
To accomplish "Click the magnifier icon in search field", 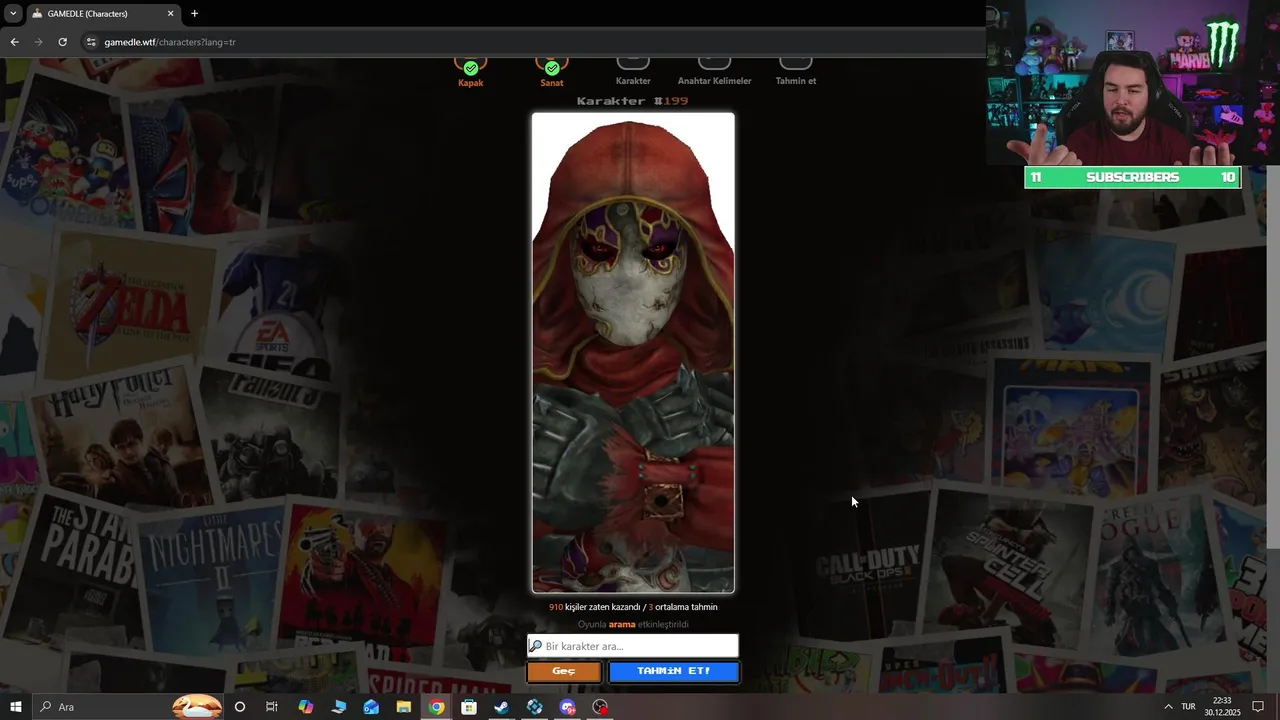I will pyautogui.click(x=536, y=646).
